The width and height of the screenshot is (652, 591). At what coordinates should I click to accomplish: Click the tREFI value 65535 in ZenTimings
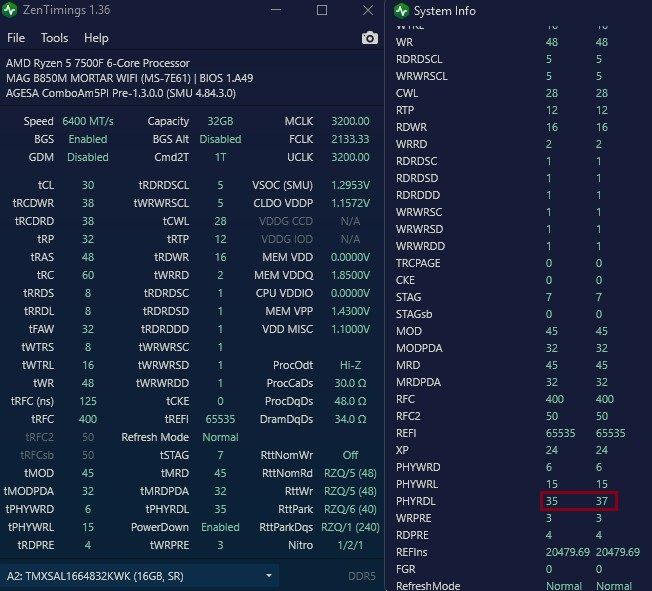pos(220,419)
